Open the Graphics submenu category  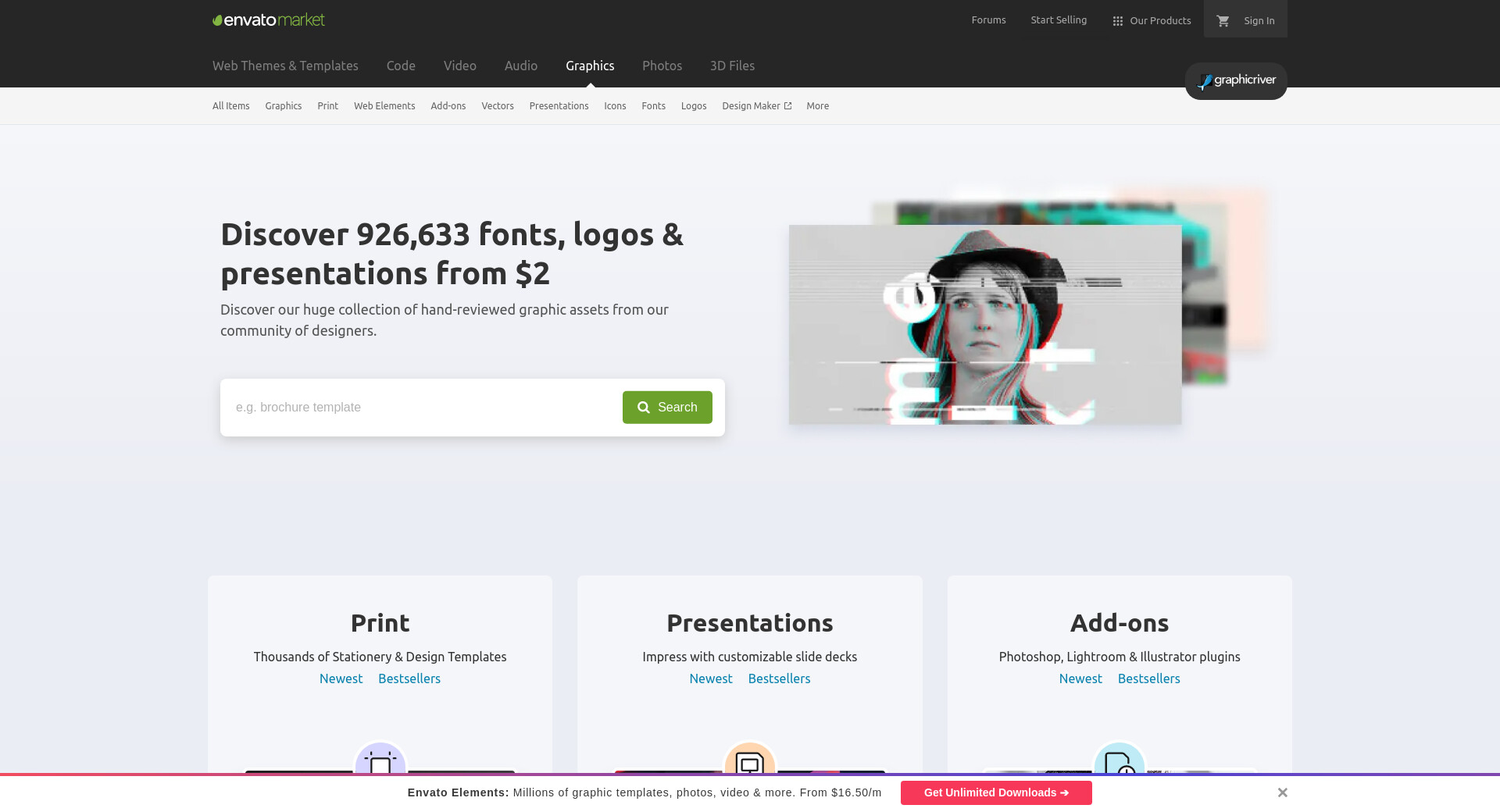pos(284,105)
